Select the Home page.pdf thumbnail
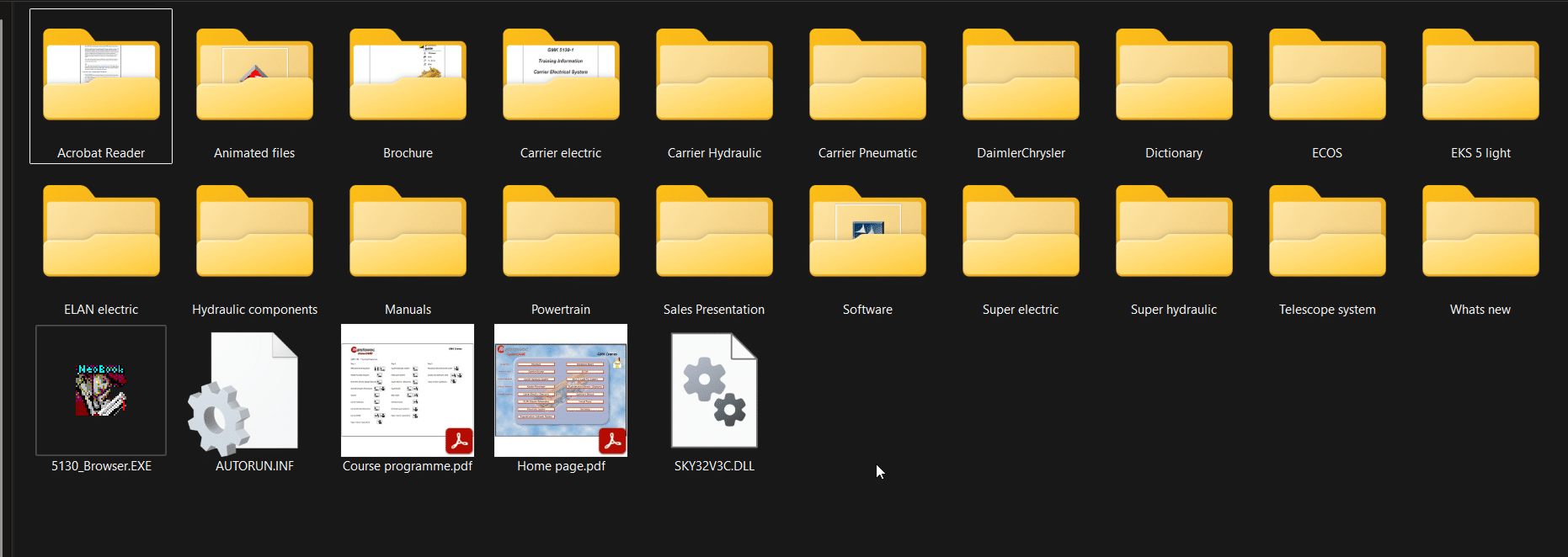The height and width of the screenshot is (557, 1568). [561, 390]
